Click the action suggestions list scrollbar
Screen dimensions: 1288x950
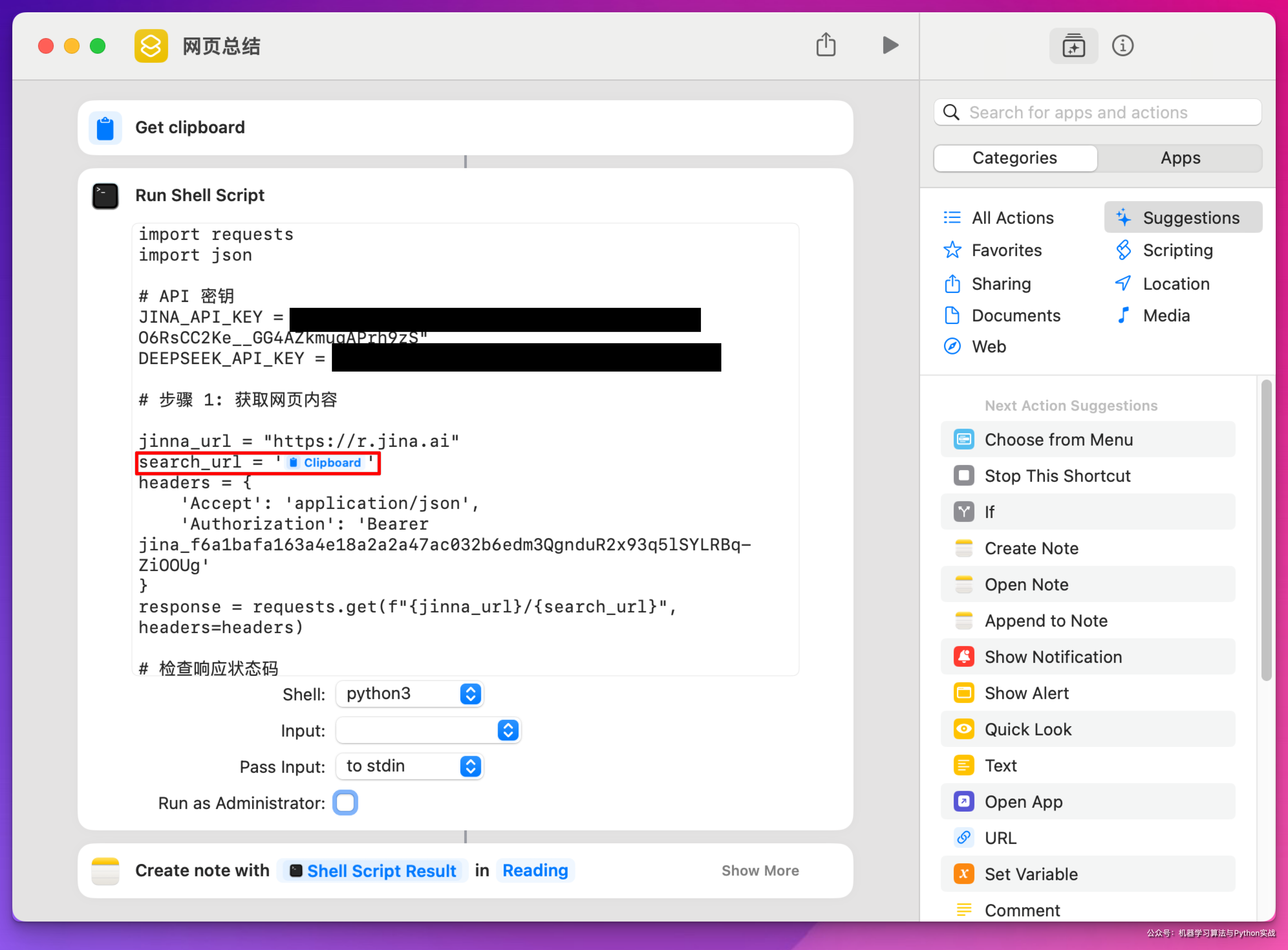[1266, 529]
